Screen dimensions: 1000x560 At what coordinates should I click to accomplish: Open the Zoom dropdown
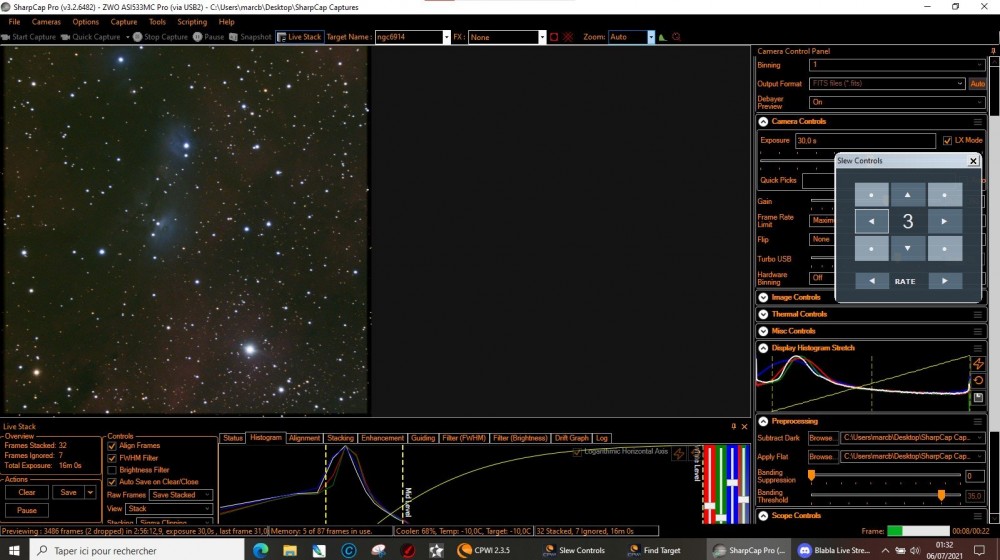(651, 37)
